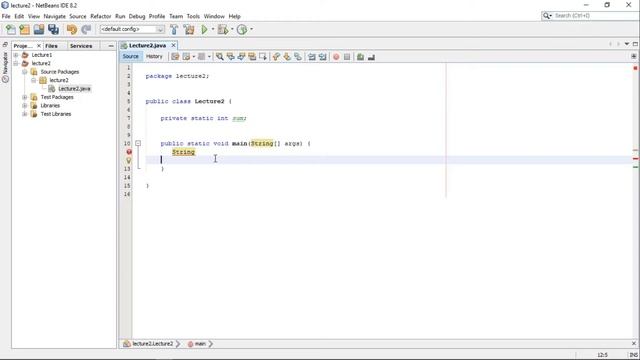Image resolution: width=640 pixels, height=360 pixels.
Task: Switch to Source view button
Action: click(131, 56)
